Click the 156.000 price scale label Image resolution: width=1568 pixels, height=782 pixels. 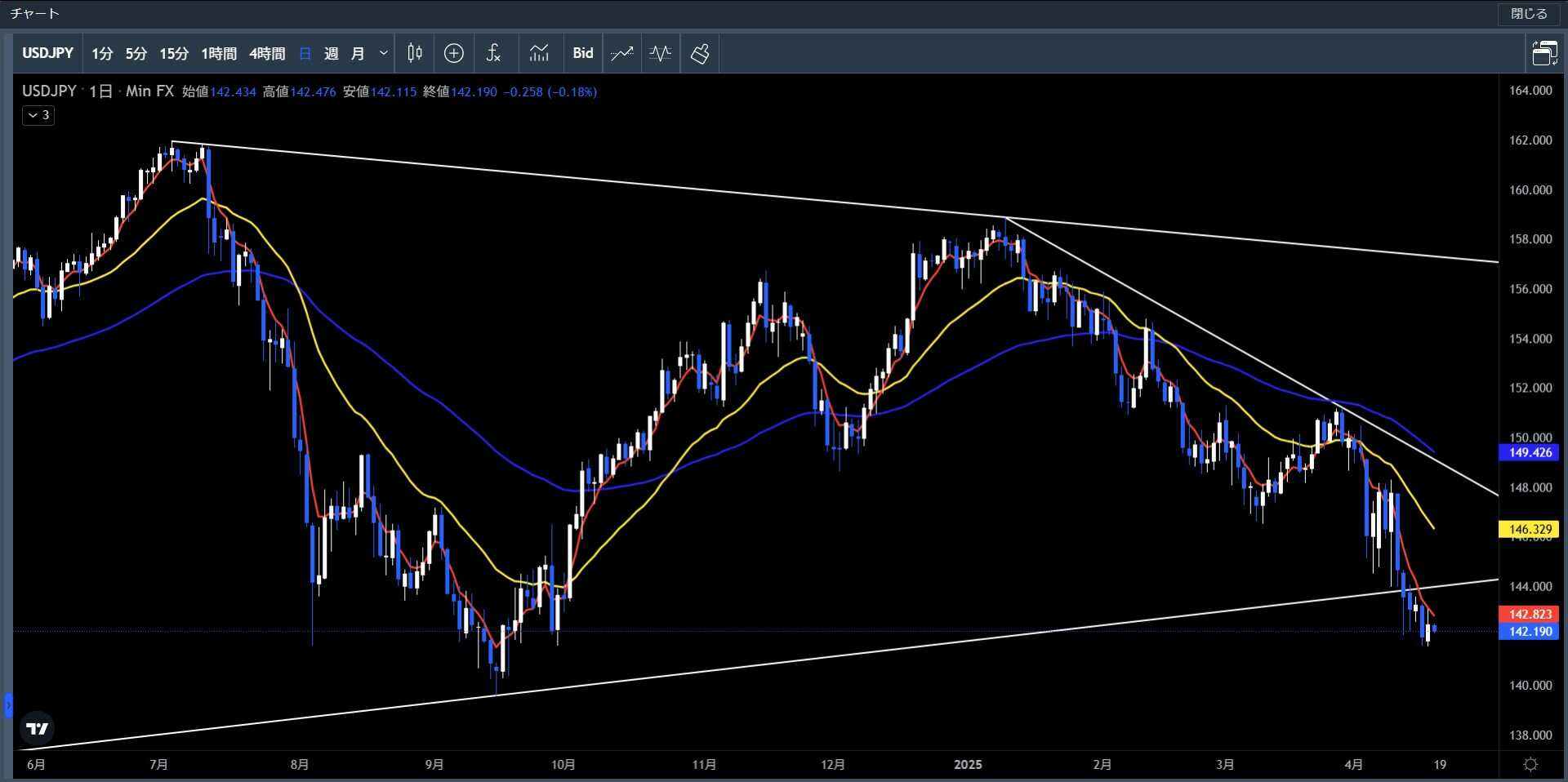[1530, 289]
